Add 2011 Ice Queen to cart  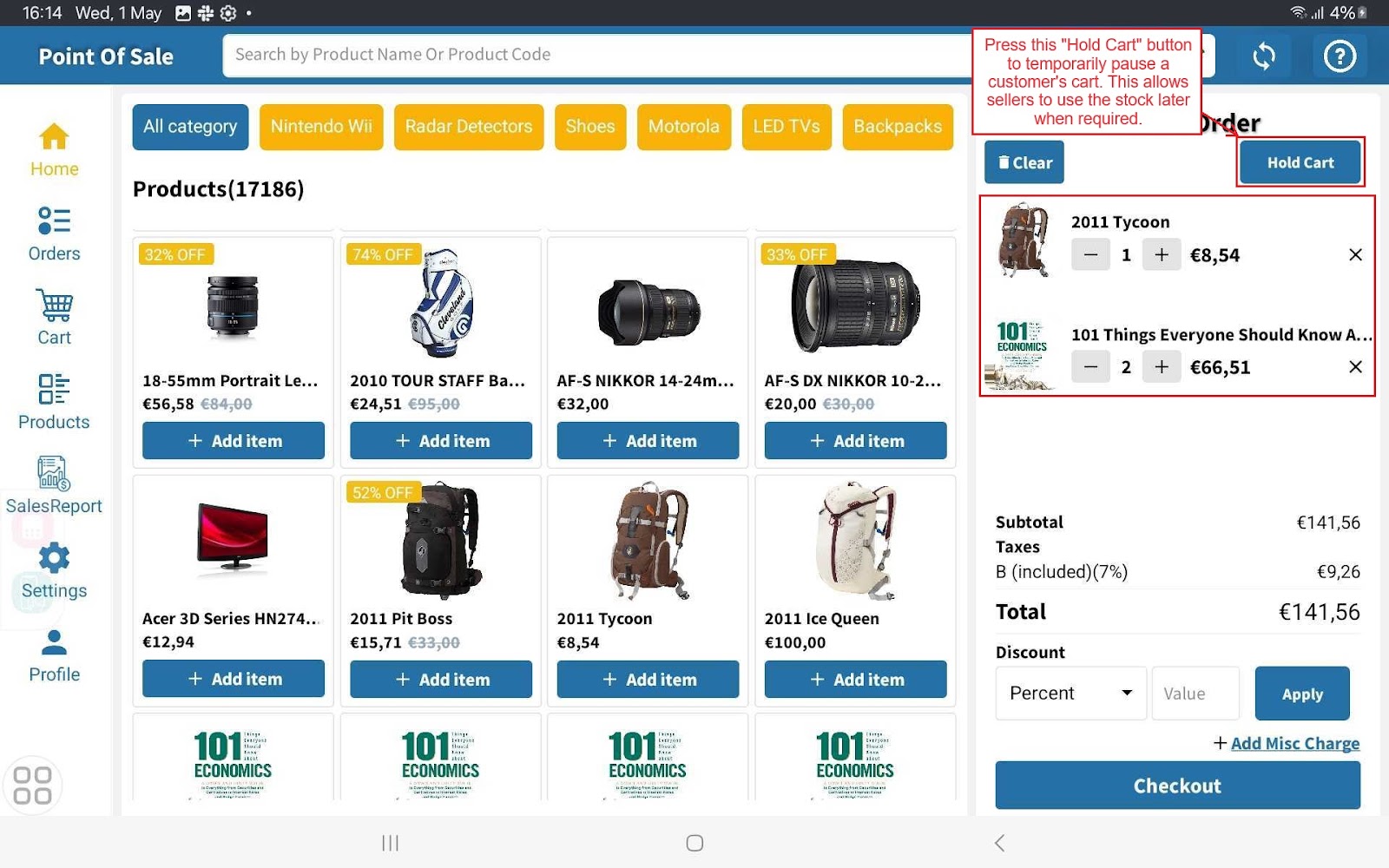855,680
